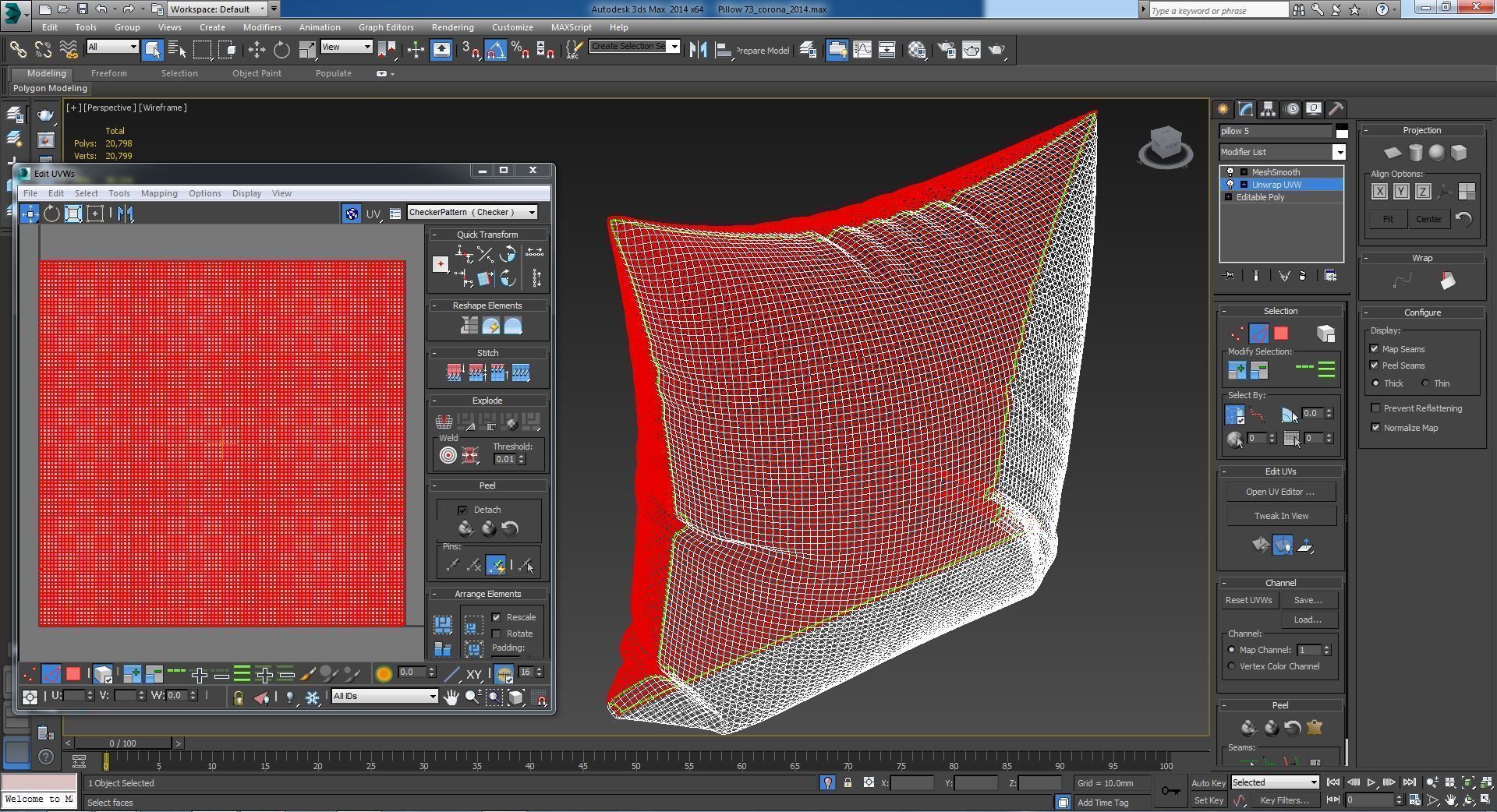Click the Mirror tool icon in the main toolbar
The height and width of the screenshot is (812, 1497).
pos(698,50)
